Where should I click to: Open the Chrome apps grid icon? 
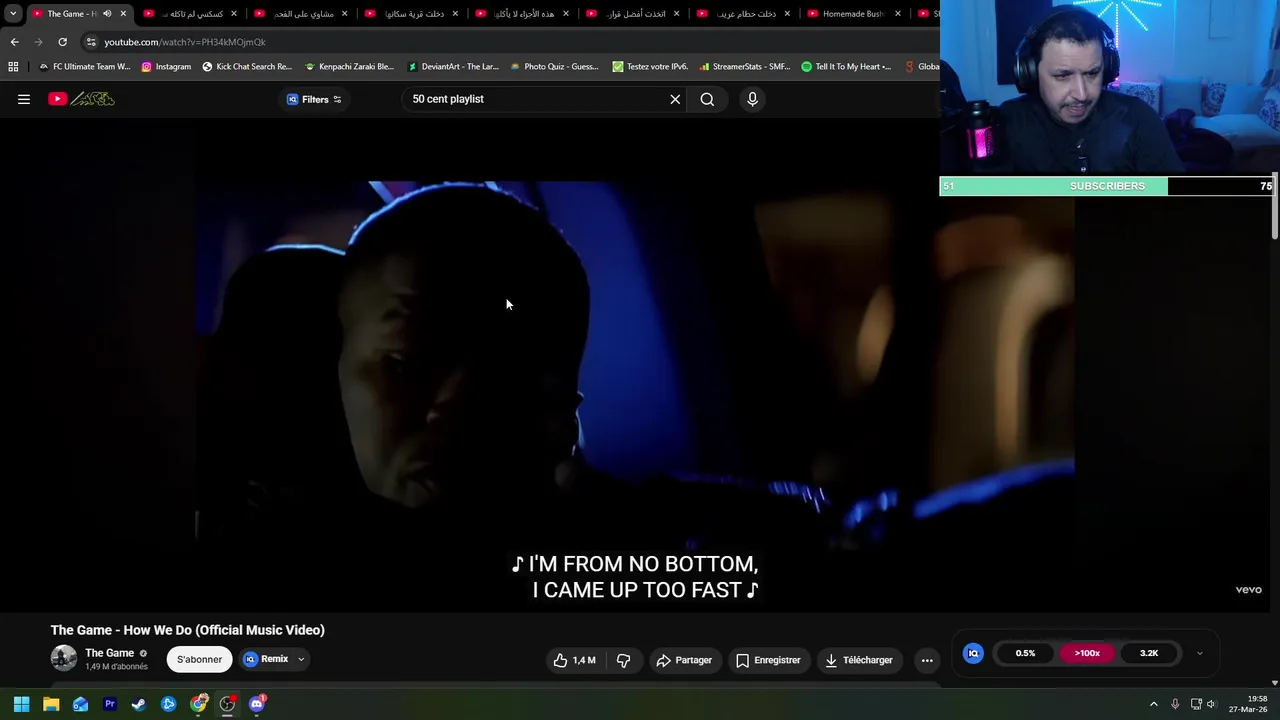(x=13, y=67)
